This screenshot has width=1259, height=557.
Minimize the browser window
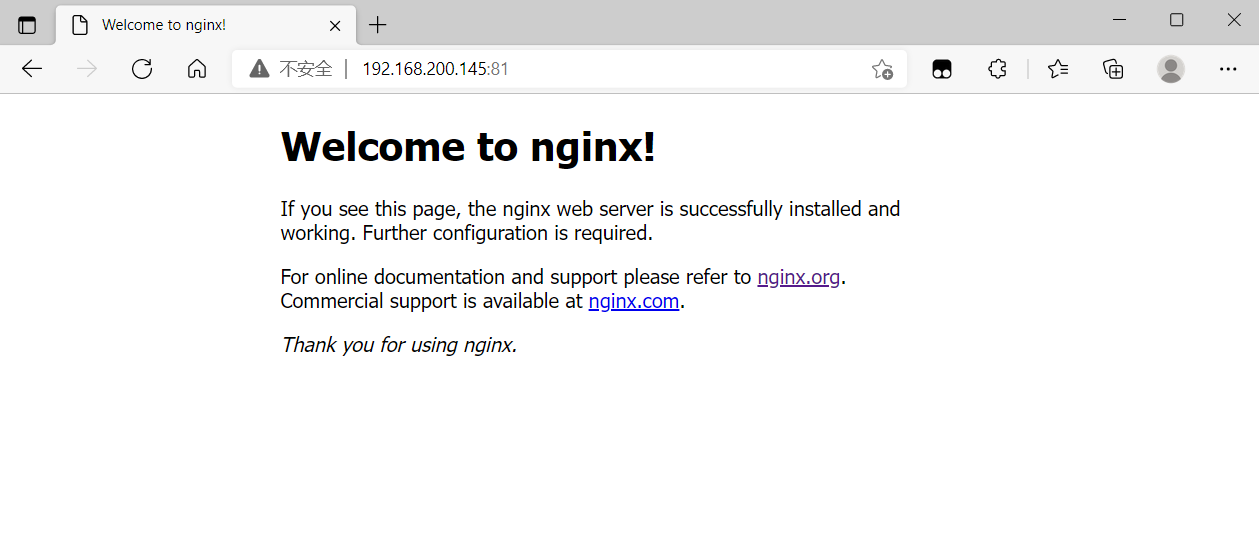click(x=1120, y=20)
